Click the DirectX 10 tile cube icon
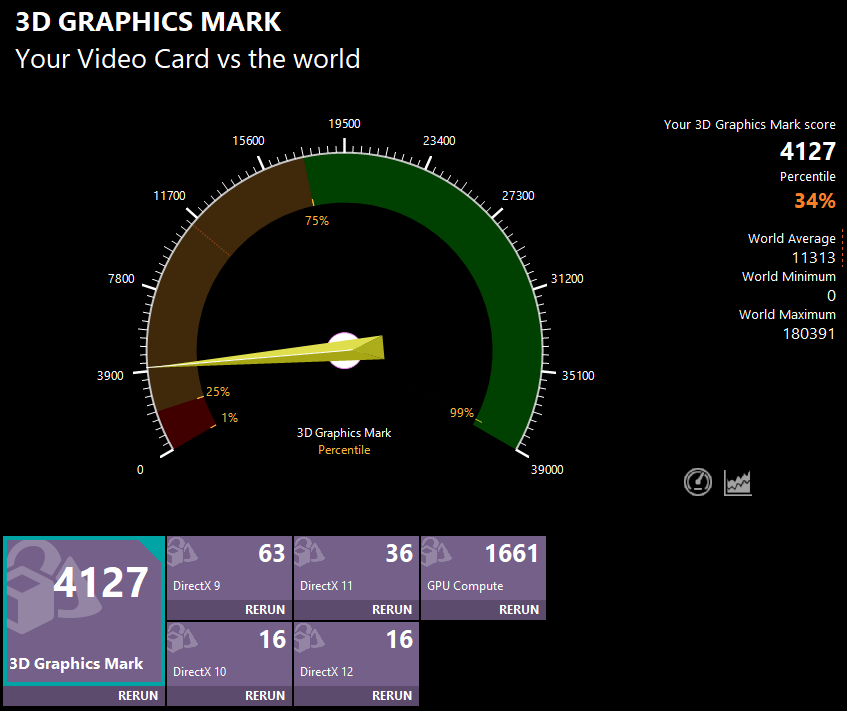This screenshot has width=847, height=711. tap(182, 639)
